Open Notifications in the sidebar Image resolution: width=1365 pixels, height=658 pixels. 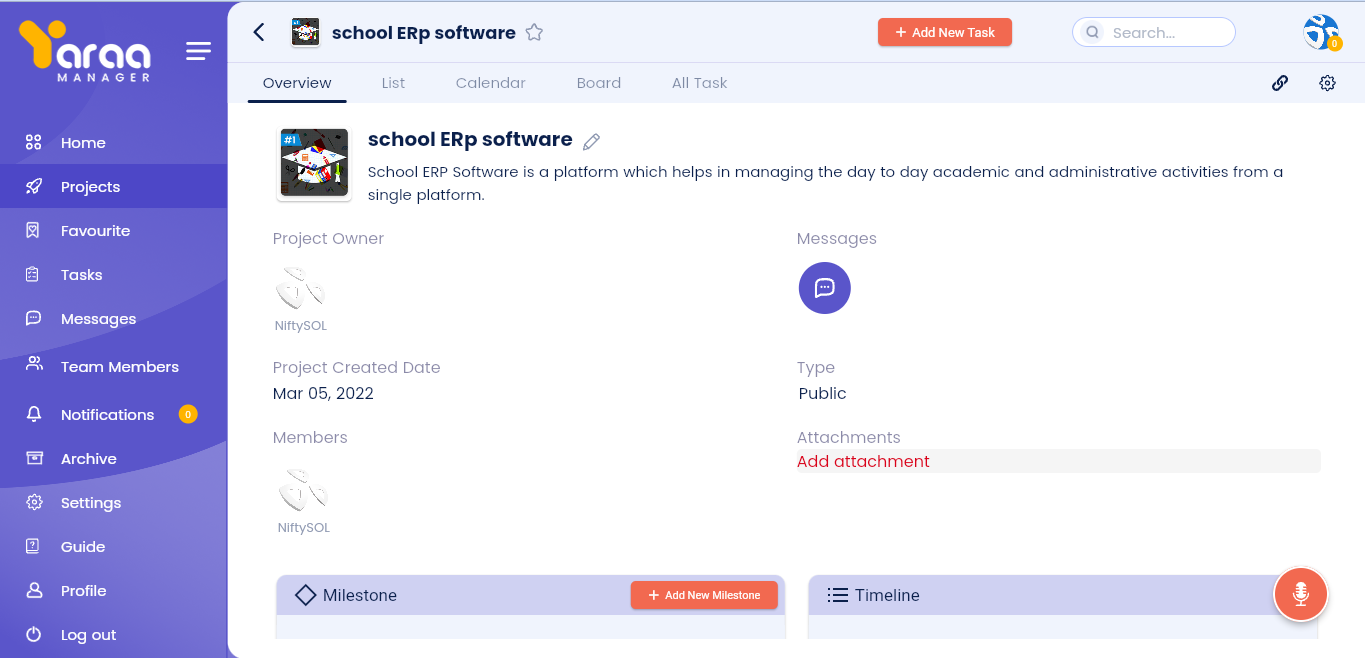pyautogui.click(x=107, y=414)
